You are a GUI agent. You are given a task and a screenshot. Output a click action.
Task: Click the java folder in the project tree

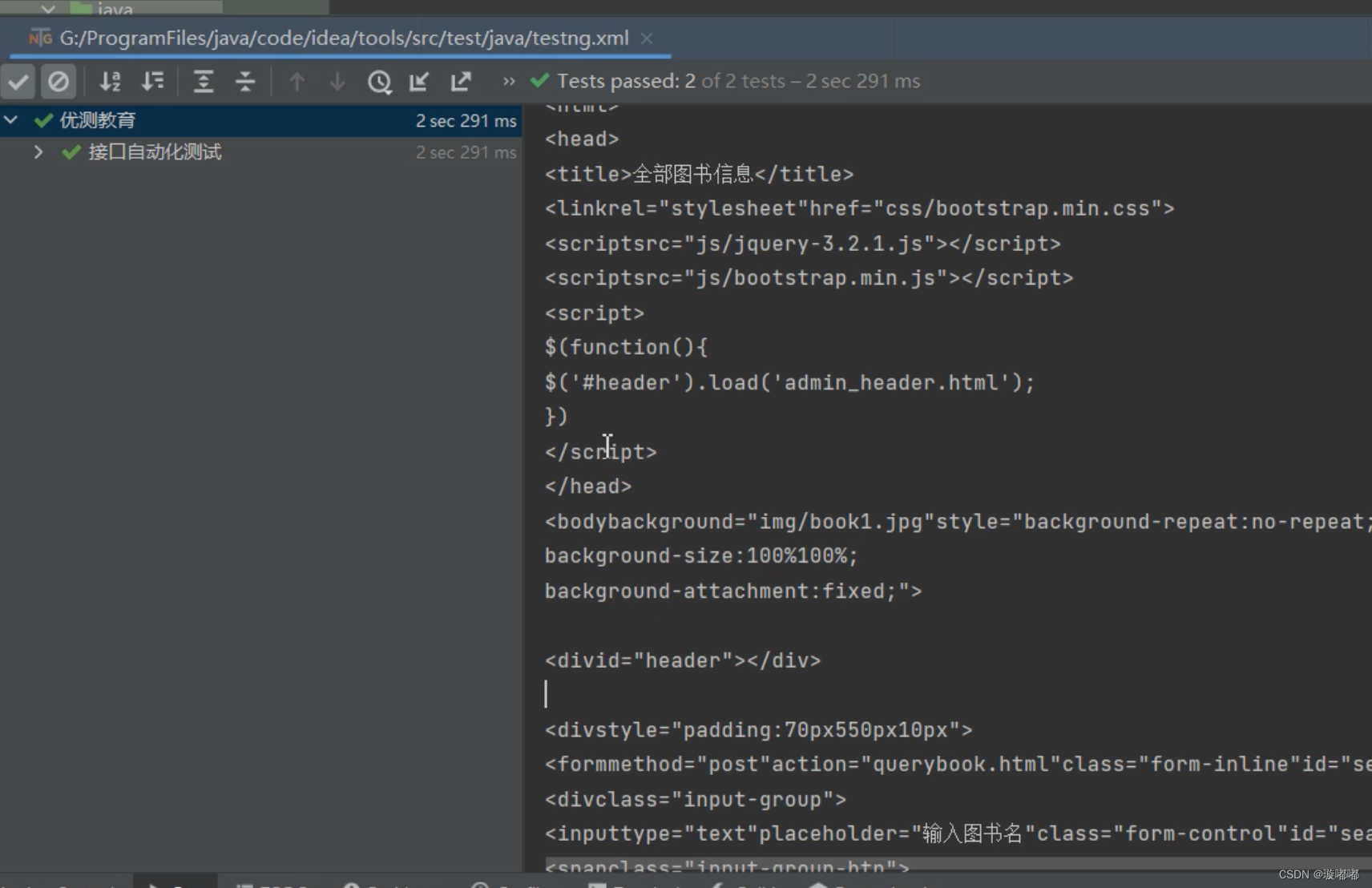coord(102,9)
